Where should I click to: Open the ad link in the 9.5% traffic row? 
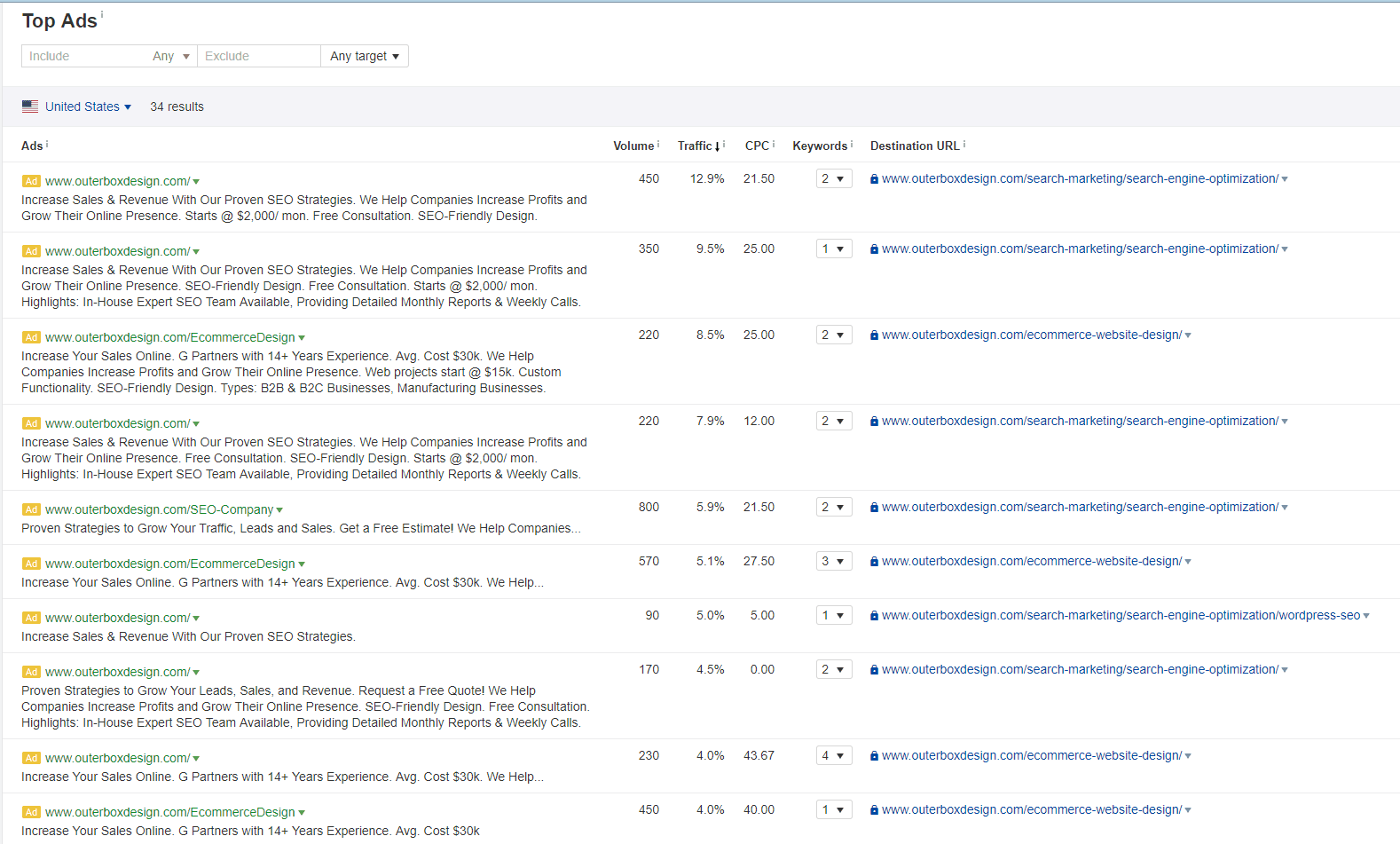tap(117, 251)
